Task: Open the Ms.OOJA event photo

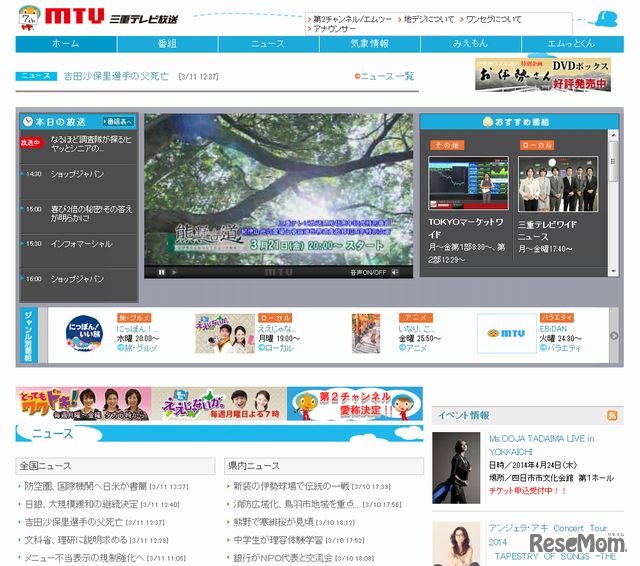Action: [456, 468]
